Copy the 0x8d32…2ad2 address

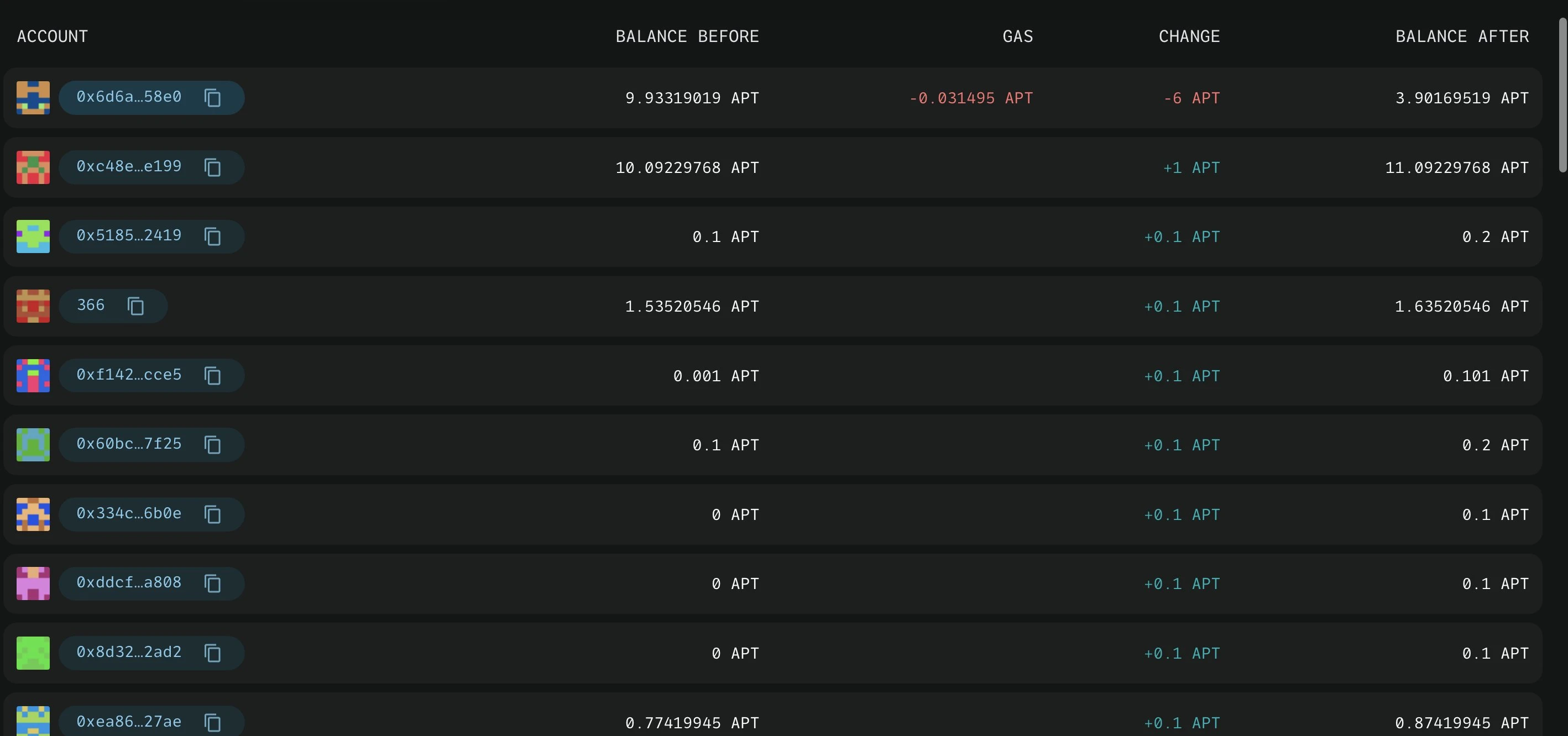tap(212, 653)
